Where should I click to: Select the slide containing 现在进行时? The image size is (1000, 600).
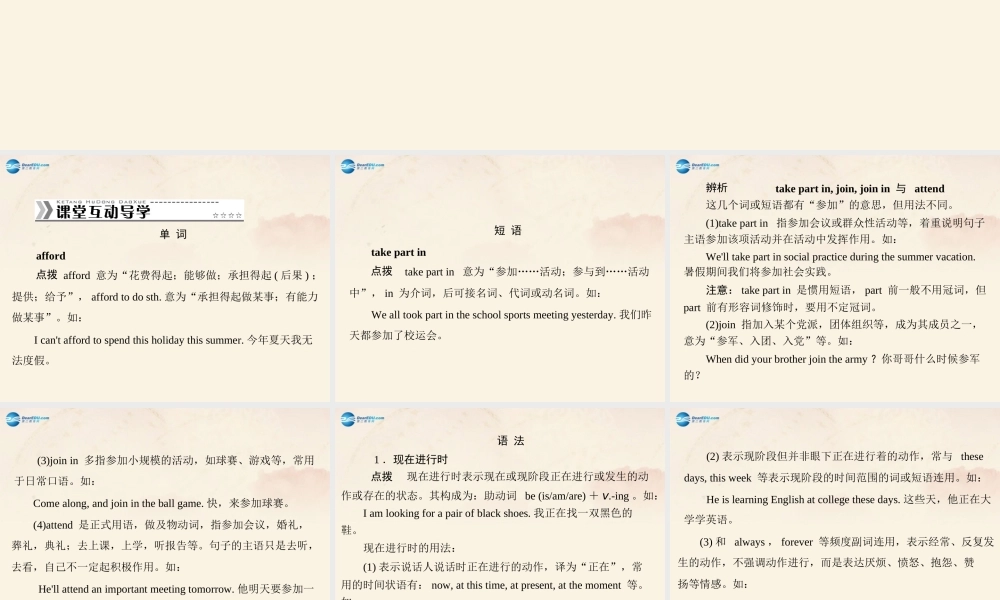[500, 500]
